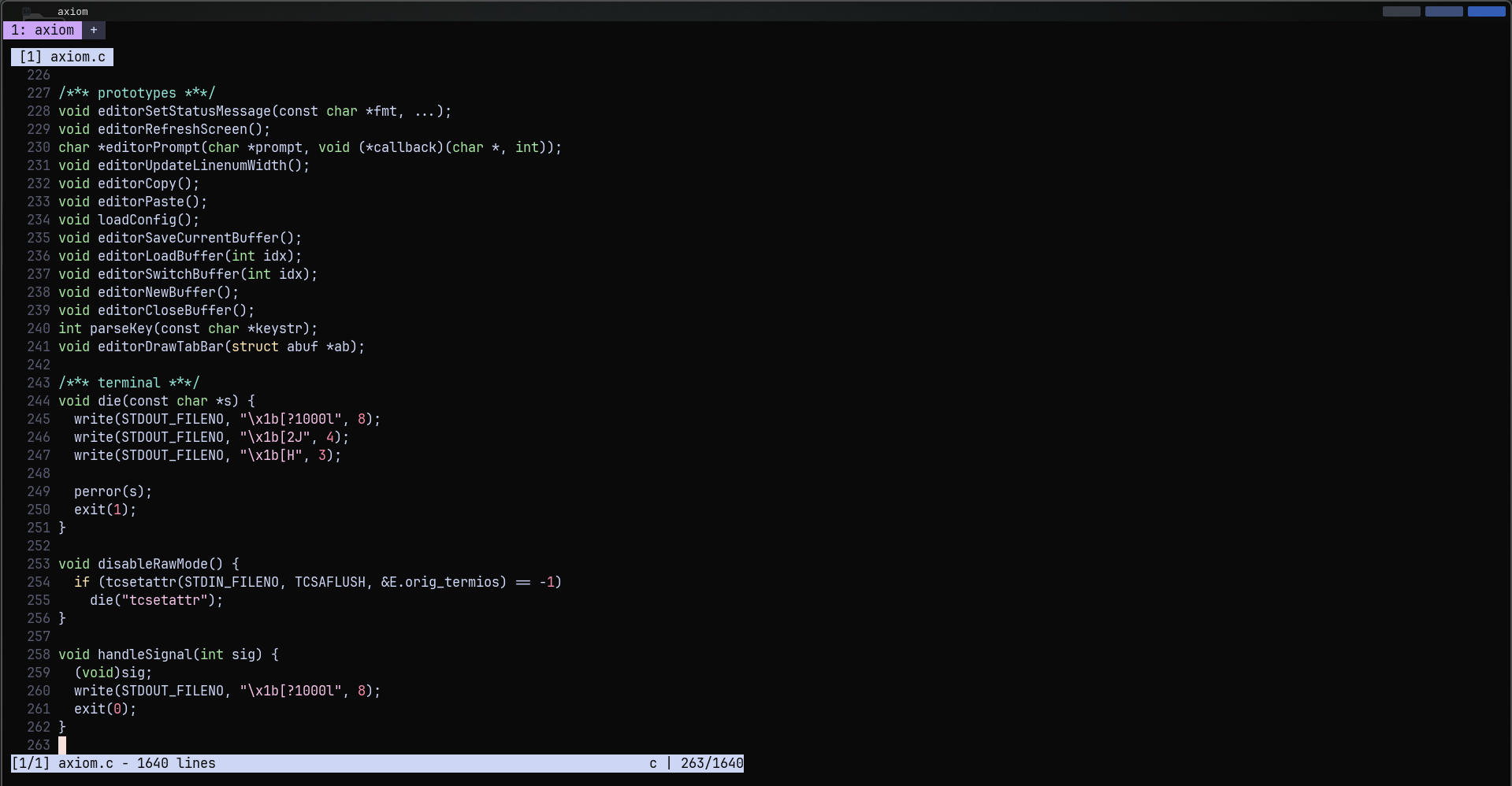Click the parseKey prototype line
1512x786 pixels.
pos(188,328)
